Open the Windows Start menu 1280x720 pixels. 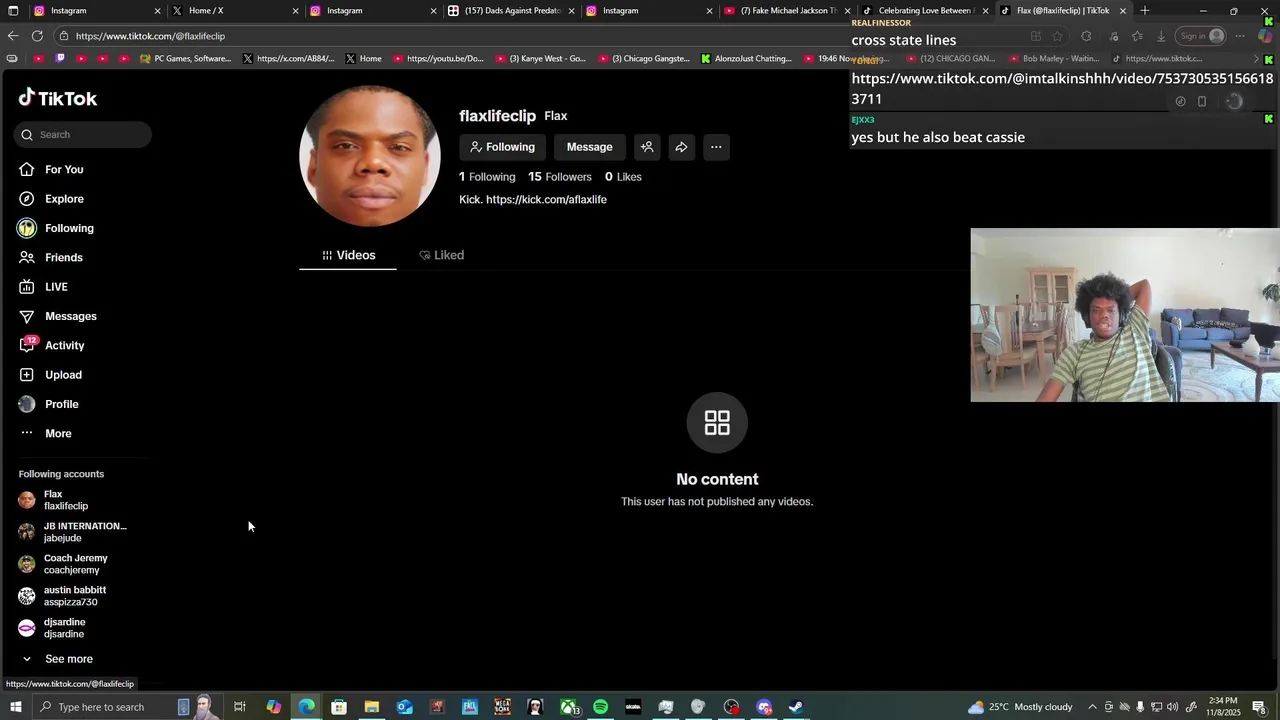pos(15,707)
